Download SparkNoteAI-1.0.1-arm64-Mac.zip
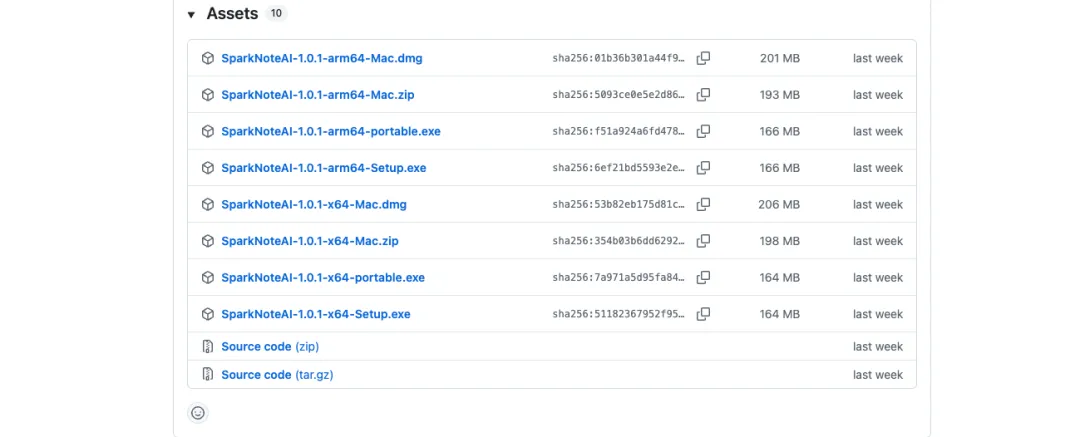This screenshot has height=437, width=1080. tap(318, 95)
